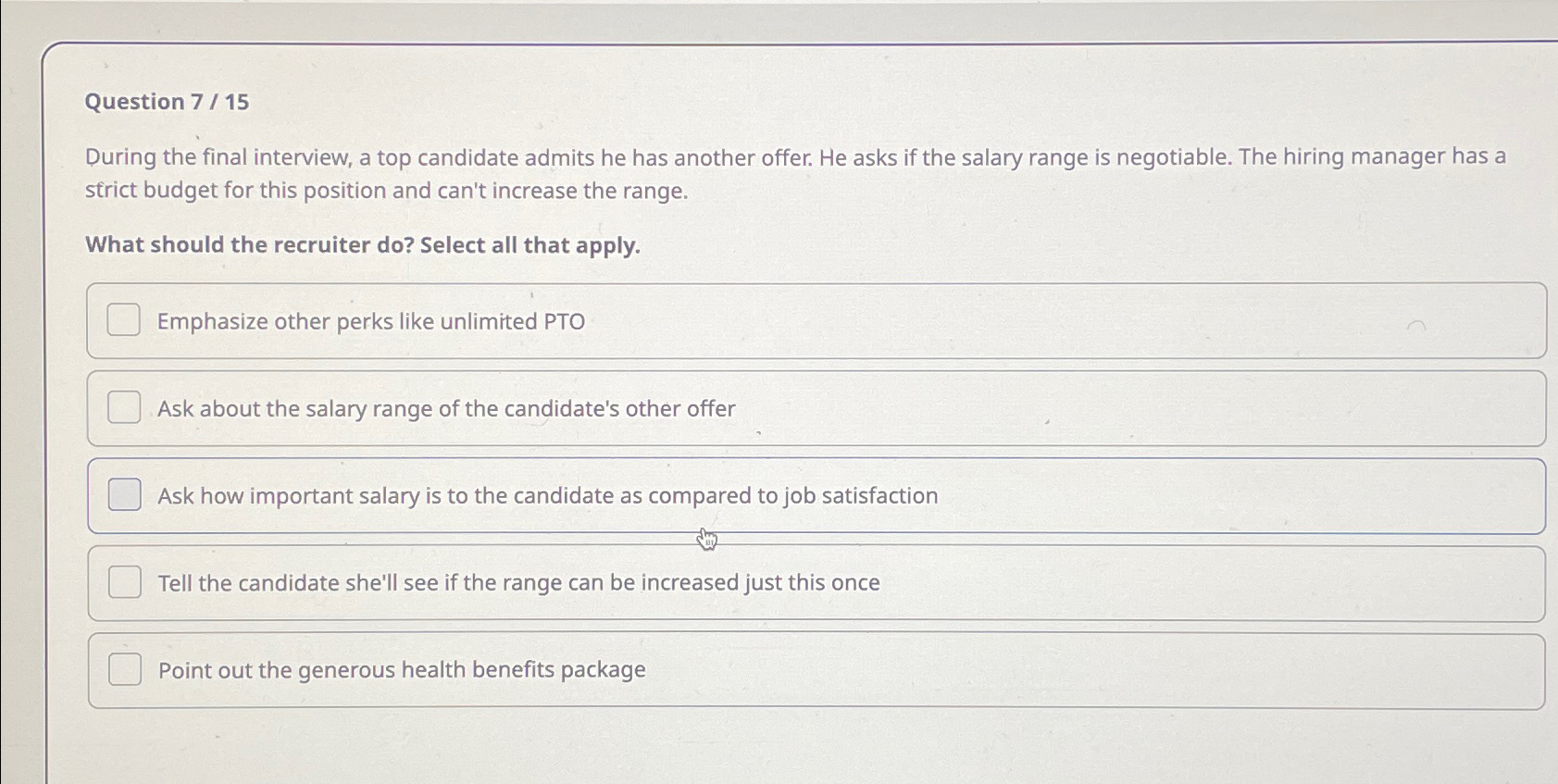
Task: Click the bold 'Select all that apply' instruction
Action: tap(361, 244)
